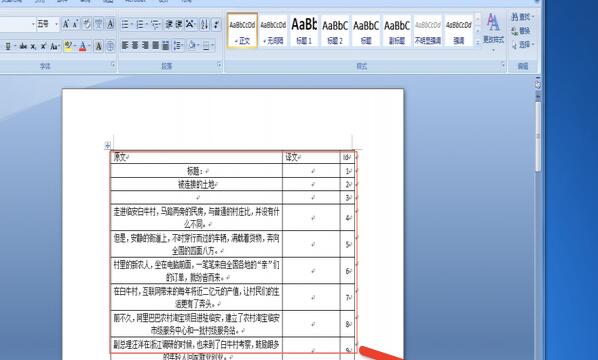Apply the 副标题 style from the gallery
This screenshot has width=598, height=360.
pyautogui.click(x=397, y=31)
